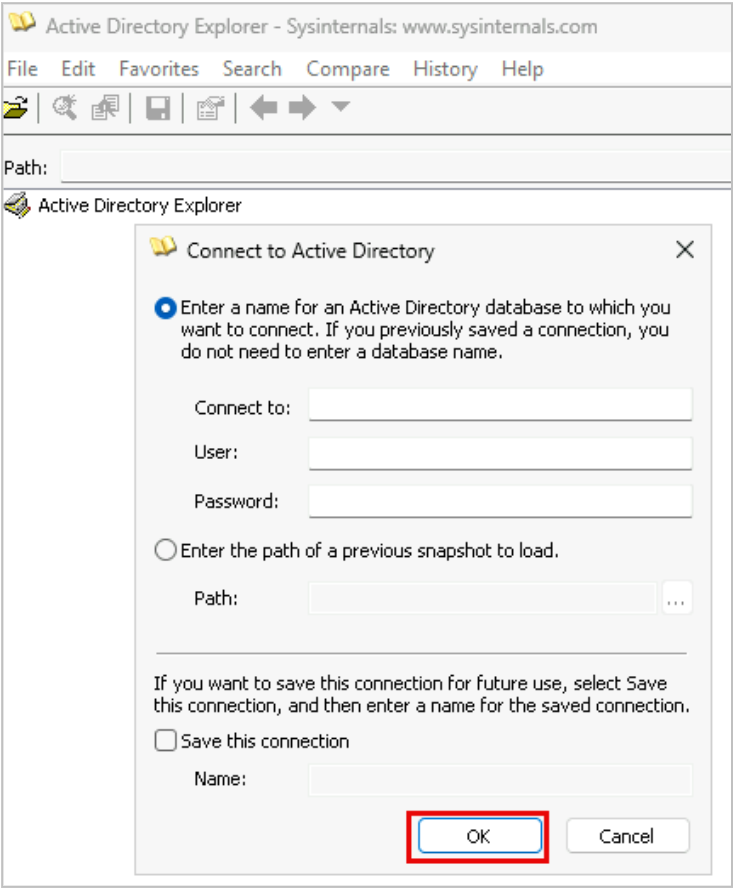The height and width of the screenshot is (888, 733).
Task: Click the Password input field
Action: pyautogui.click(x=500, y=501)
